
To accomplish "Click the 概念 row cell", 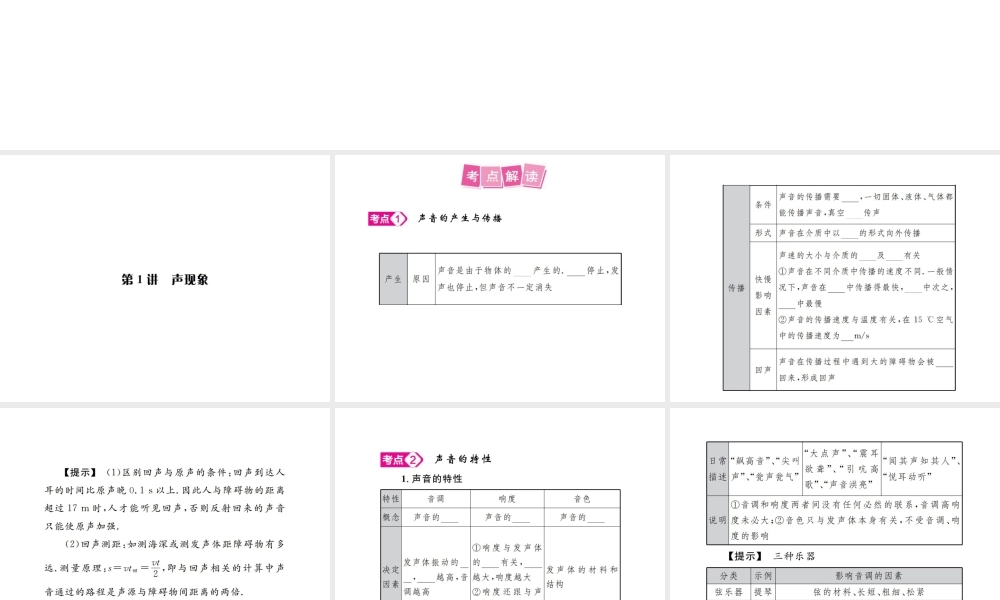I will click(391, 517).
